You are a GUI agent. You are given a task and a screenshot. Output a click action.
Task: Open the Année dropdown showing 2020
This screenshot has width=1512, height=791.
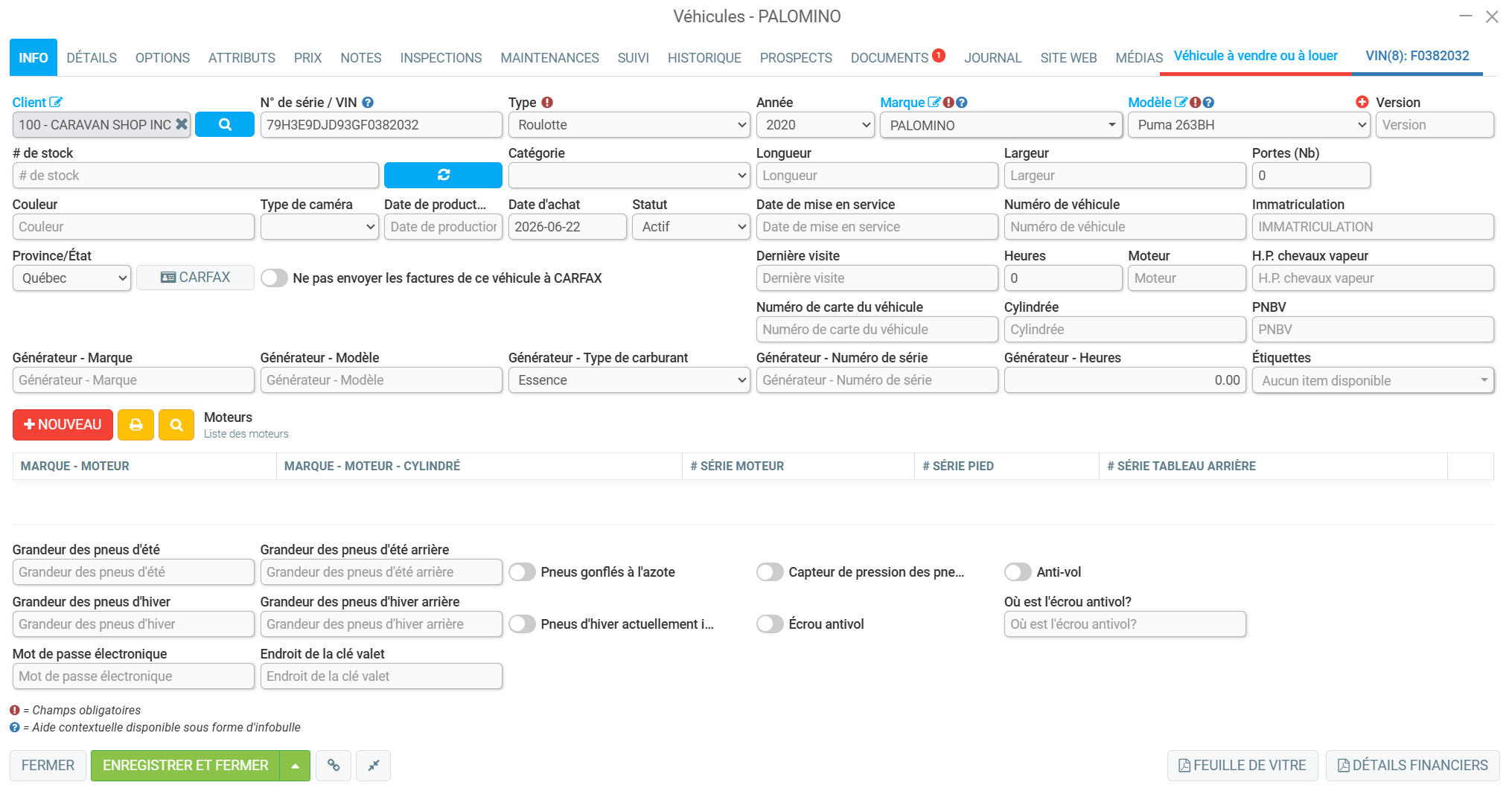click(x=815, y=125)
